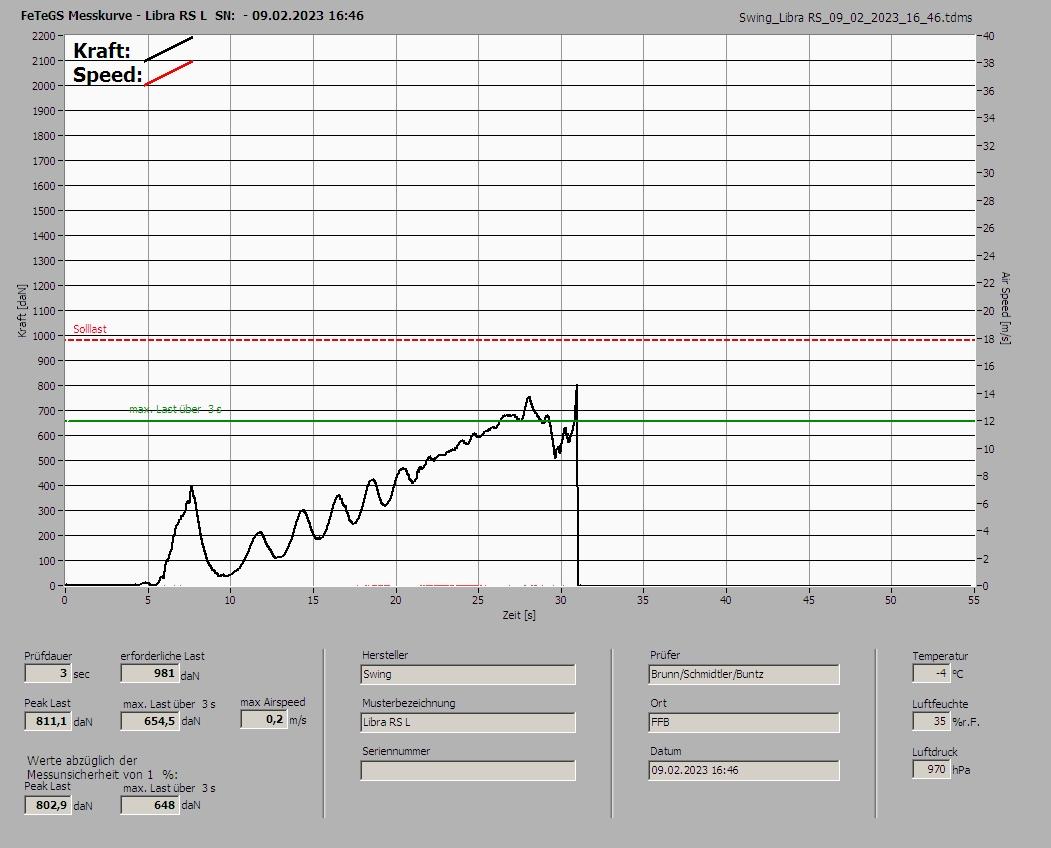
Task: Click the Temperatur field showing -4
Action: 931,673
